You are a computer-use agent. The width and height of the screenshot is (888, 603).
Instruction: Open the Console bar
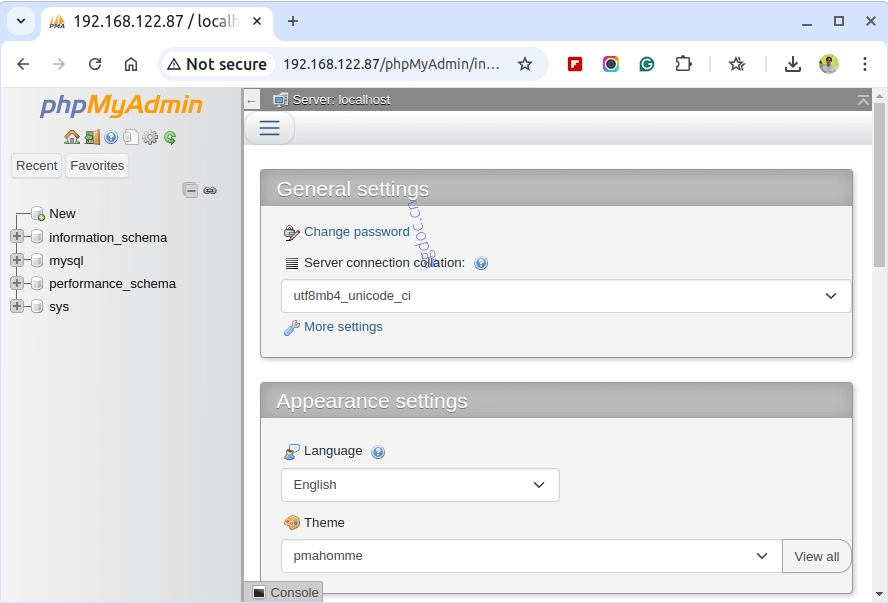coord(286,592)
